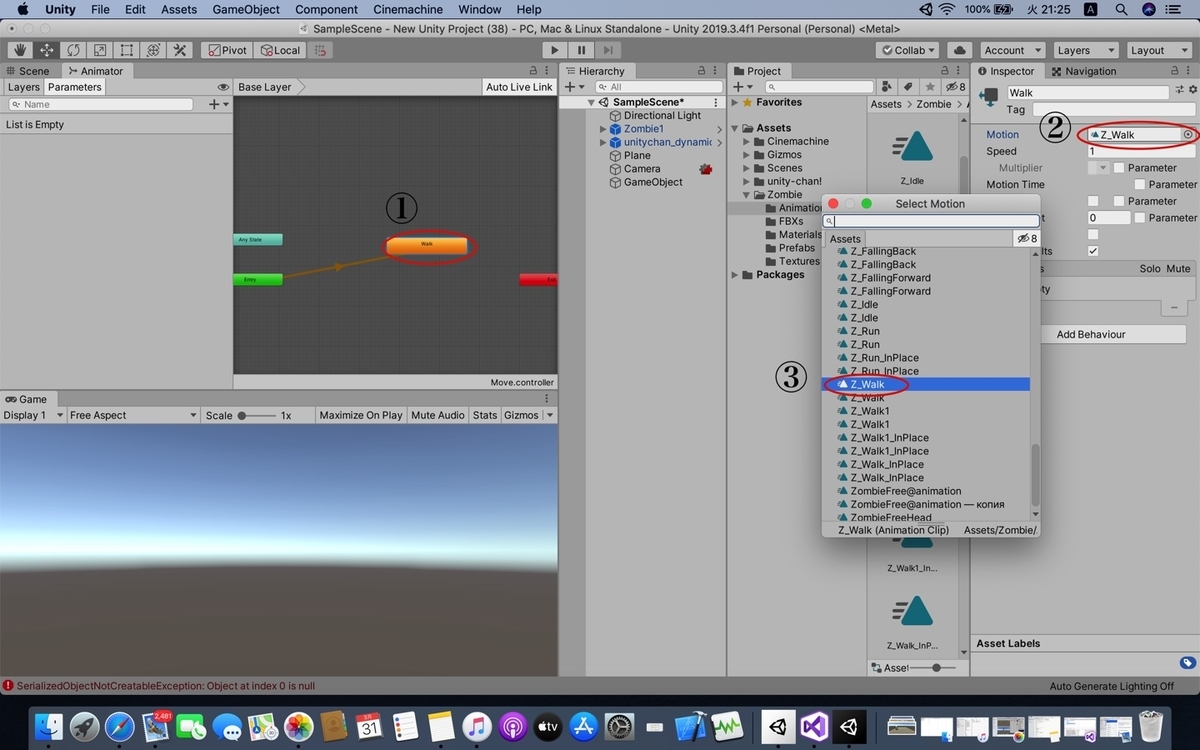
Task: Open add parameter plus dropdown in Animator
Action: coord(218,104)
